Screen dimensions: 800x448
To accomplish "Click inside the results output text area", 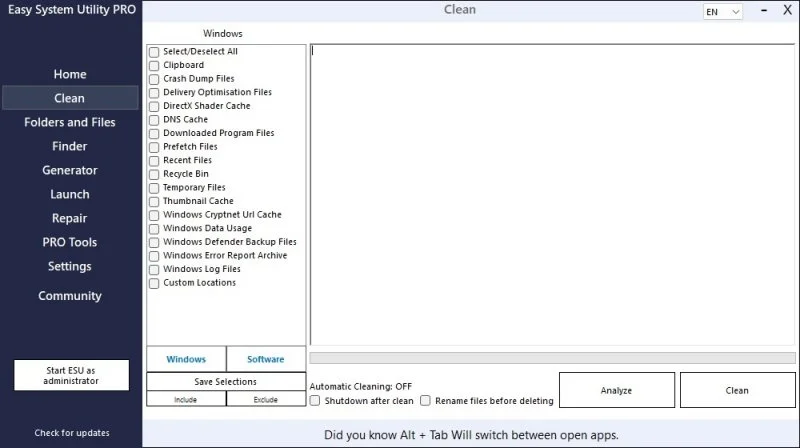I will coord(553,194).
